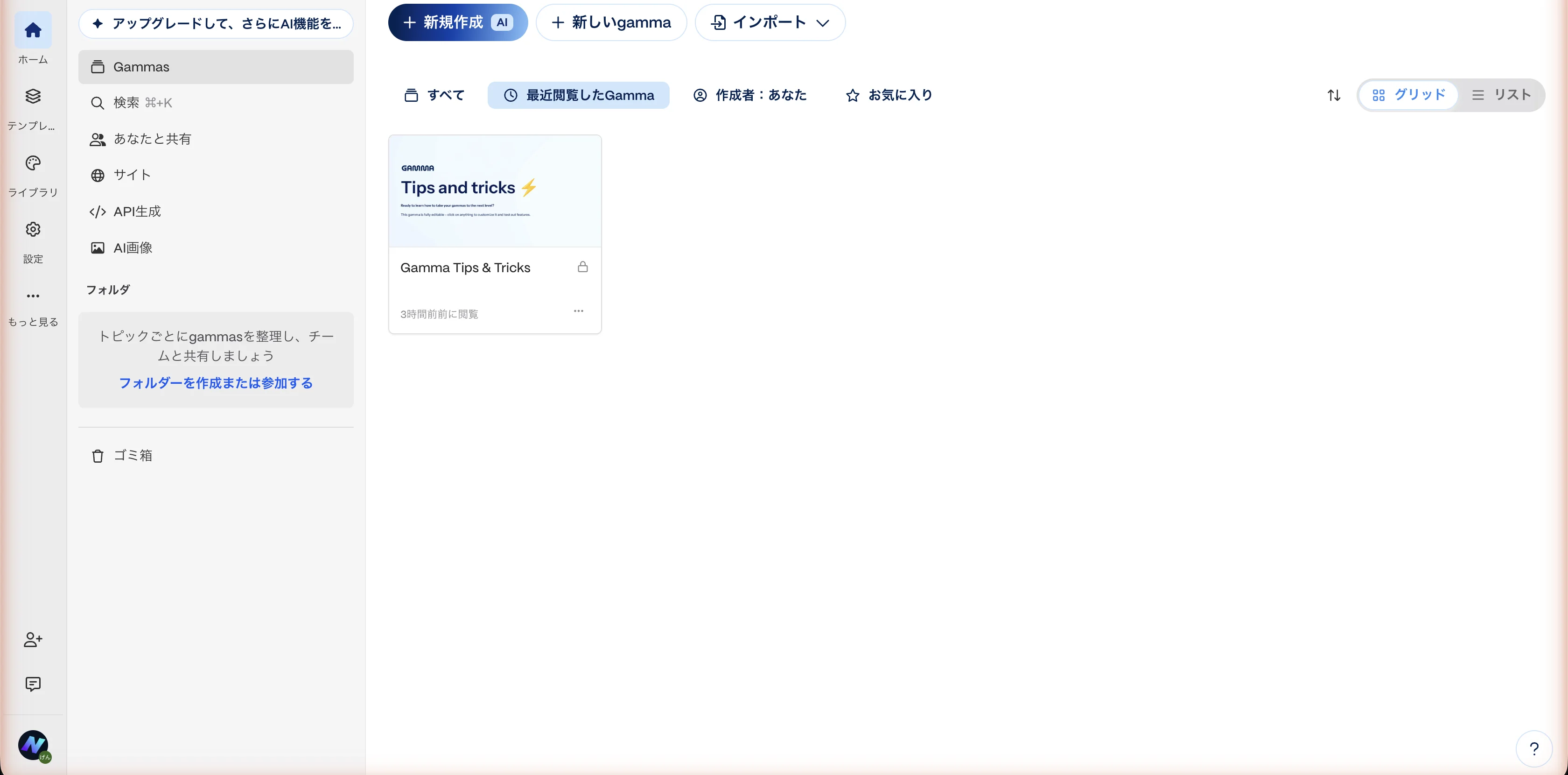The height and width of the screenshot is (775, 1568).
Task: Select Gammas in the sidebar
Action: [216, 67]
